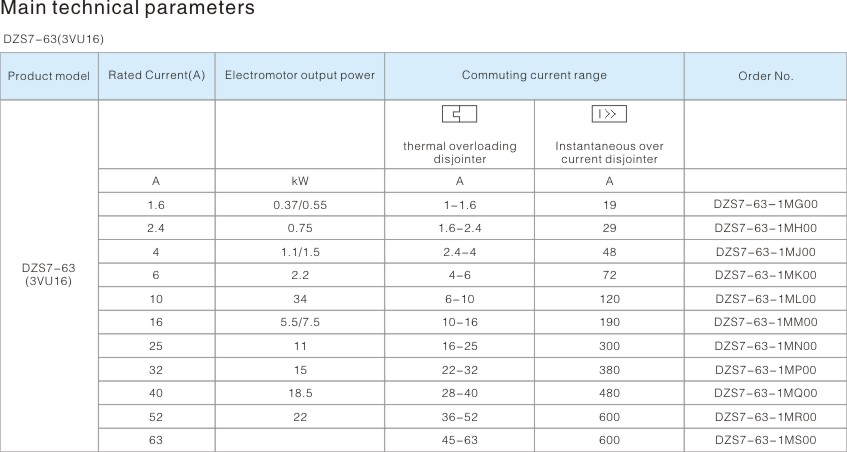This screenshot has width=847, height=452.
Task: Select thermal range 45-63 cell
Action: [x=459, y=440]
